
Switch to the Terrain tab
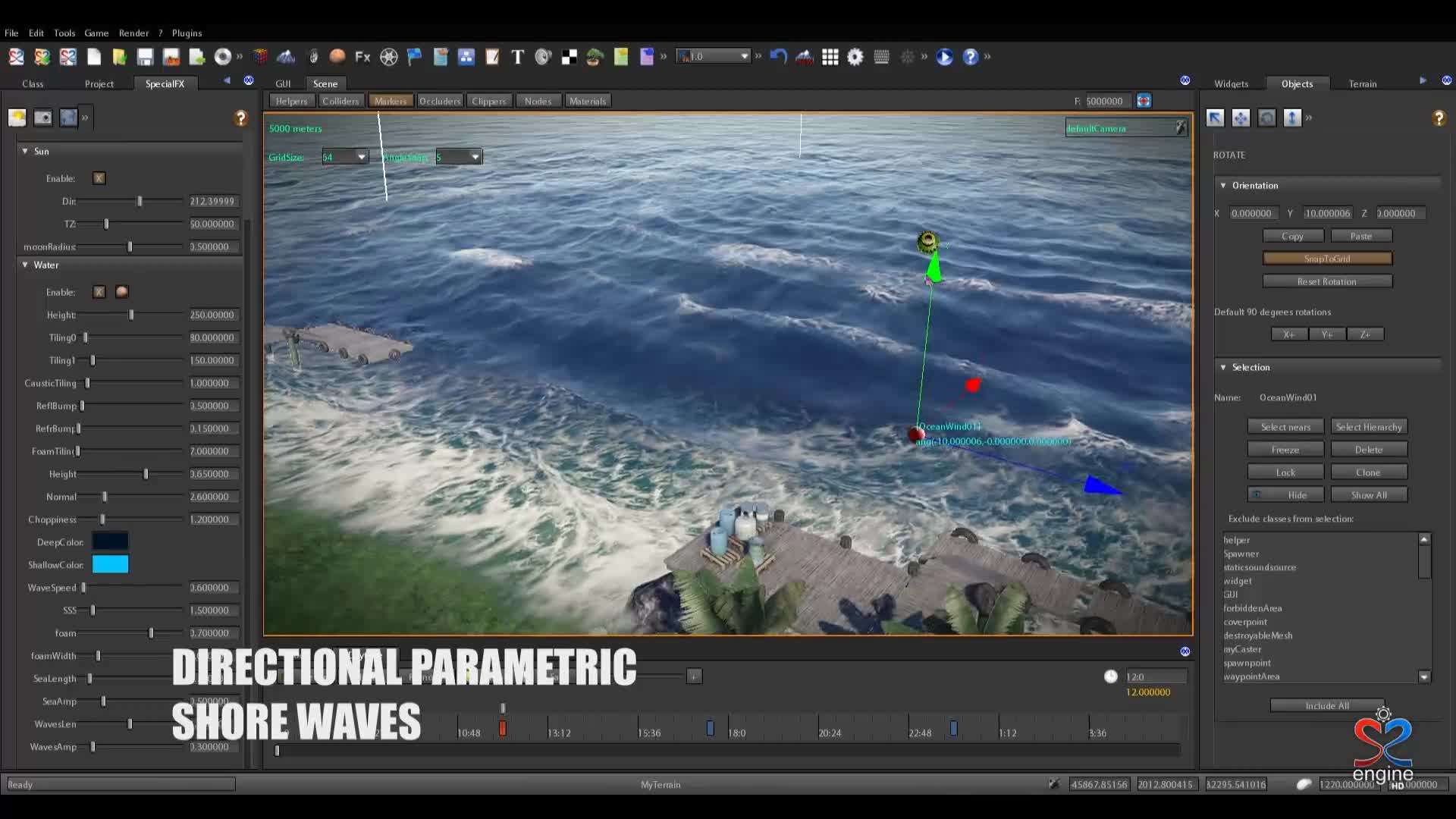[x=1362, y=83]
